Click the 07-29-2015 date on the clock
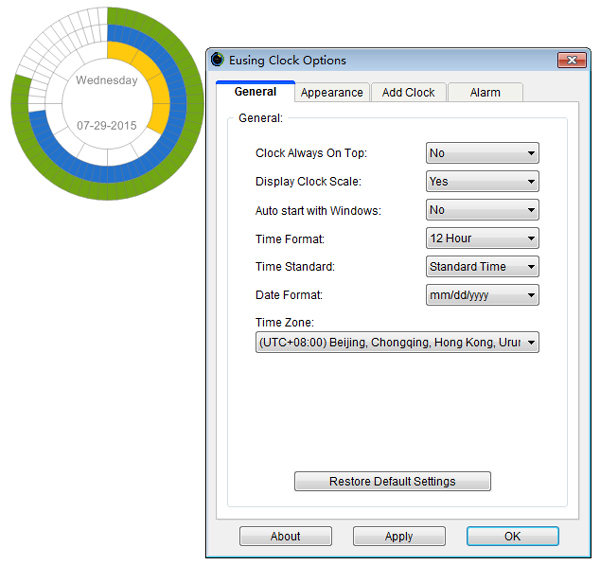This screenshot has height=565, width=600. pos(107,127)
